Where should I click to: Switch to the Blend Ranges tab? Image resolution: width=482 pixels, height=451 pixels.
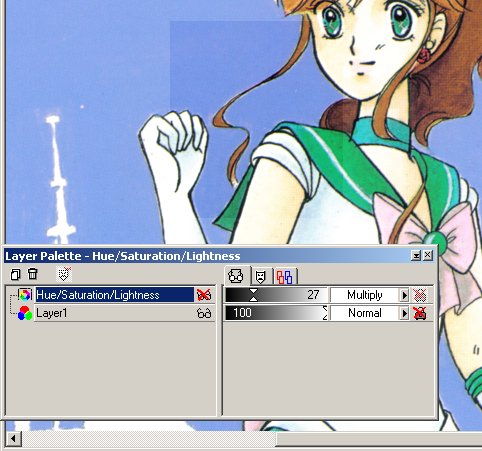(284, 277)
